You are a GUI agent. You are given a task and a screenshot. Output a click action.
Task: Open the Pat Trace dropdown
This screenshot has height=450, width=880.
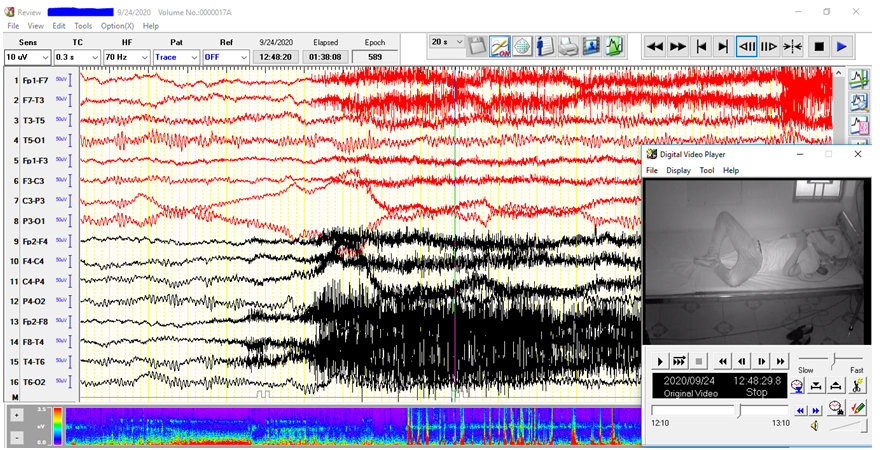[176, 57]
